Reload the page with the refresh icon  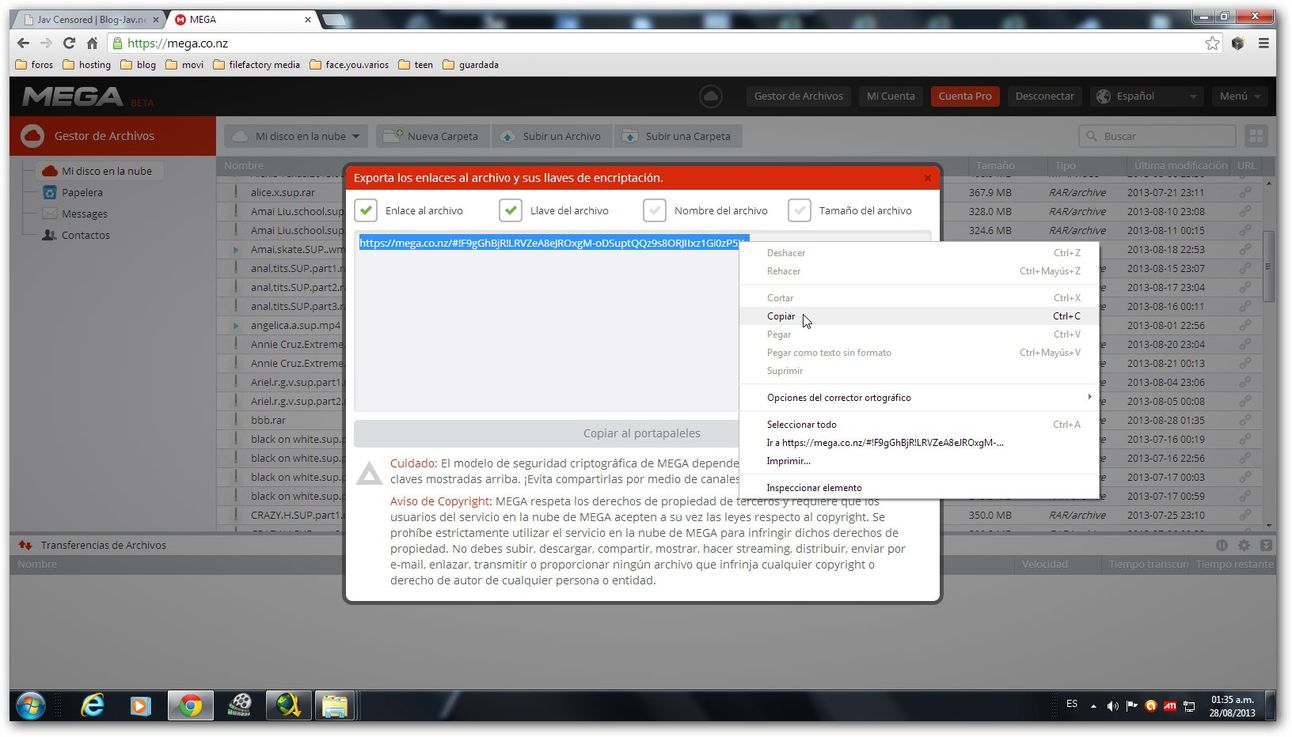(69, 43)
